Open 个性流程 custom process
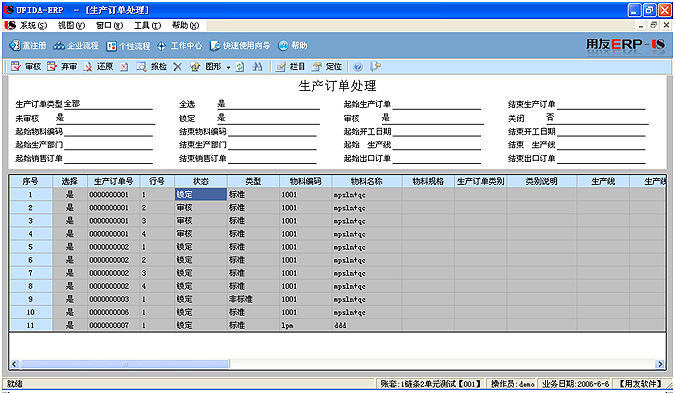 pos(128,46)
